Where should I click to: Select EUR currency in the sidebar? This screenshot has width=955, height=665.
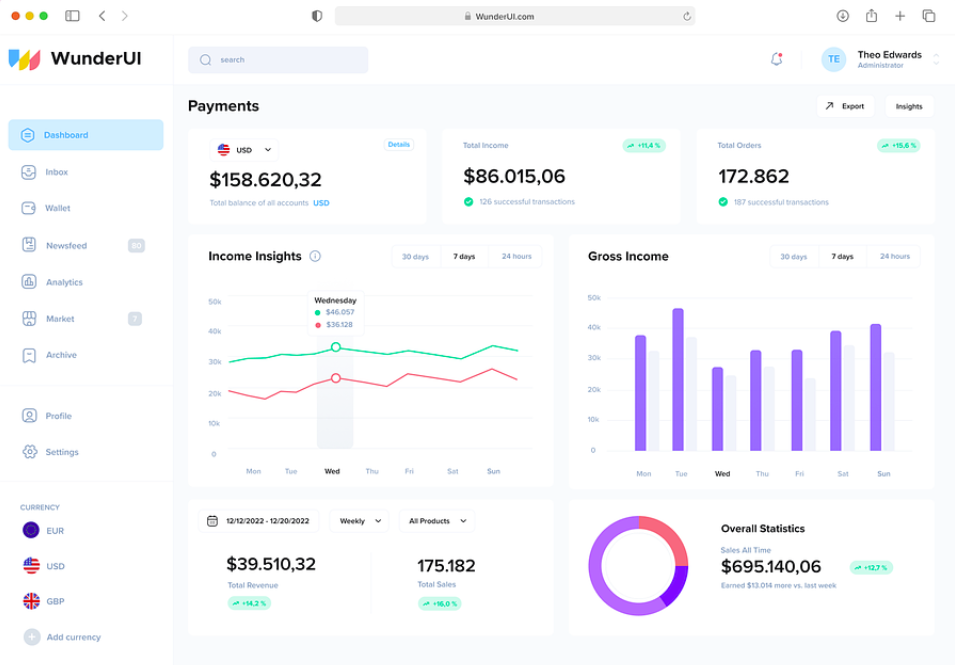(x=55, y=531)
